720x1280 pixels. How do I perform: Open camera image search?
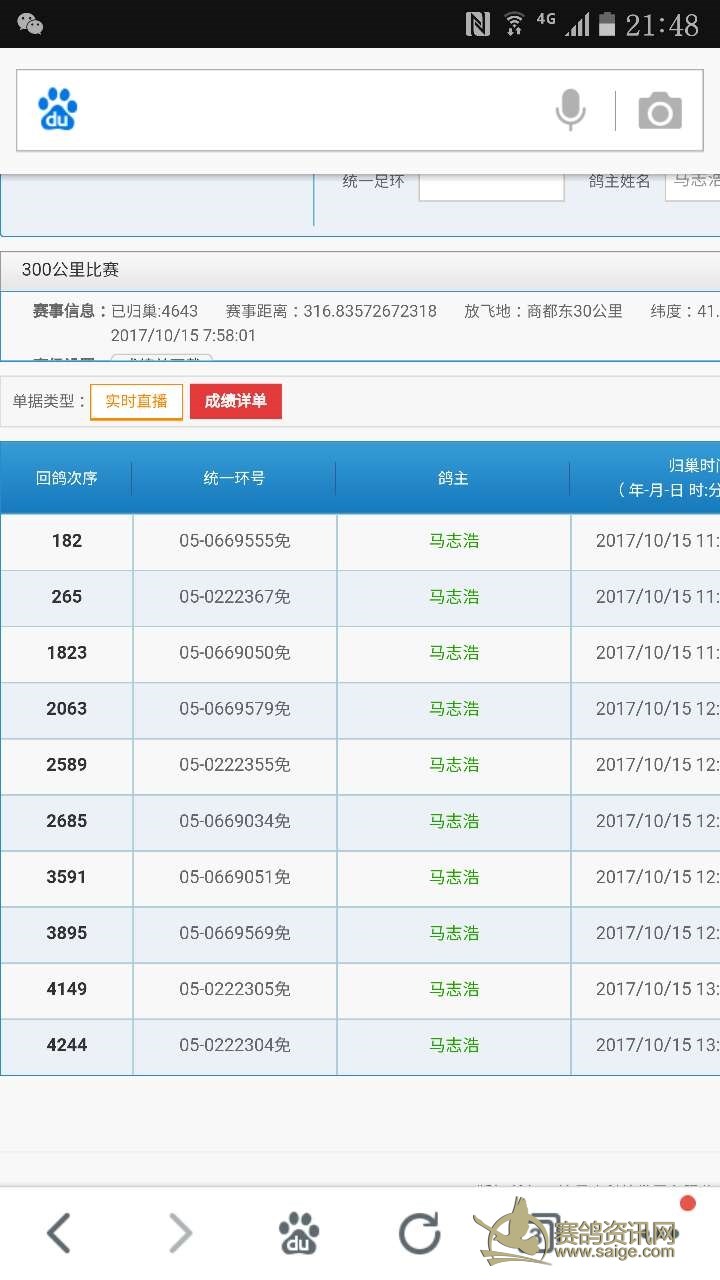(660, 111)
